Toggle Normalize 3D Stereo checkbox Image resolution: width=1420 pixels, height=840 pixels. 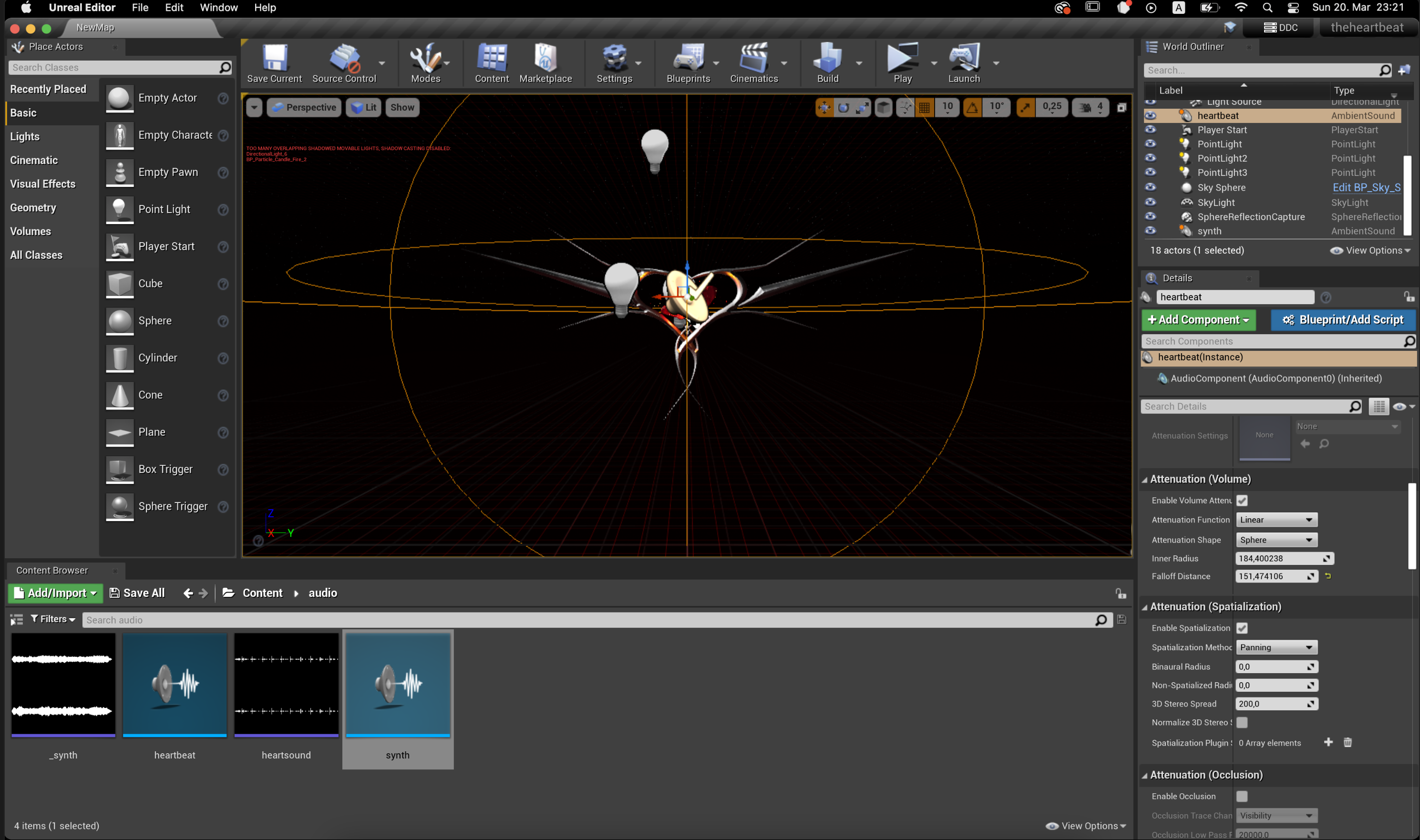[x=1242, y=722]
